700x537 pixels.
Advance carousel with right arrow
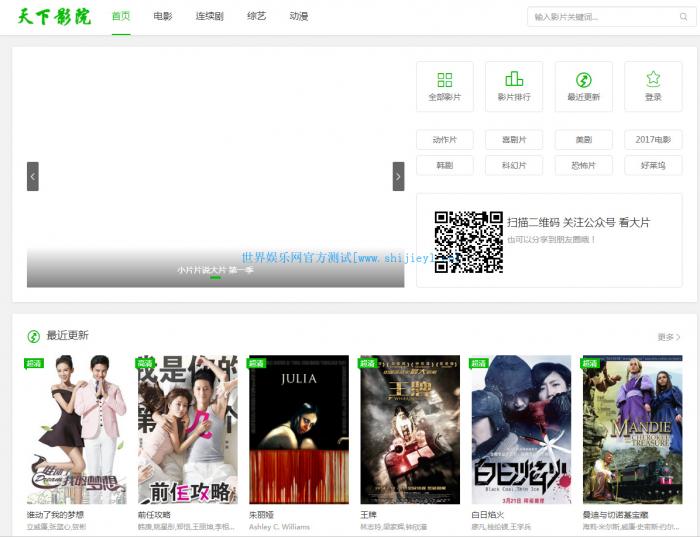[398, 176]
